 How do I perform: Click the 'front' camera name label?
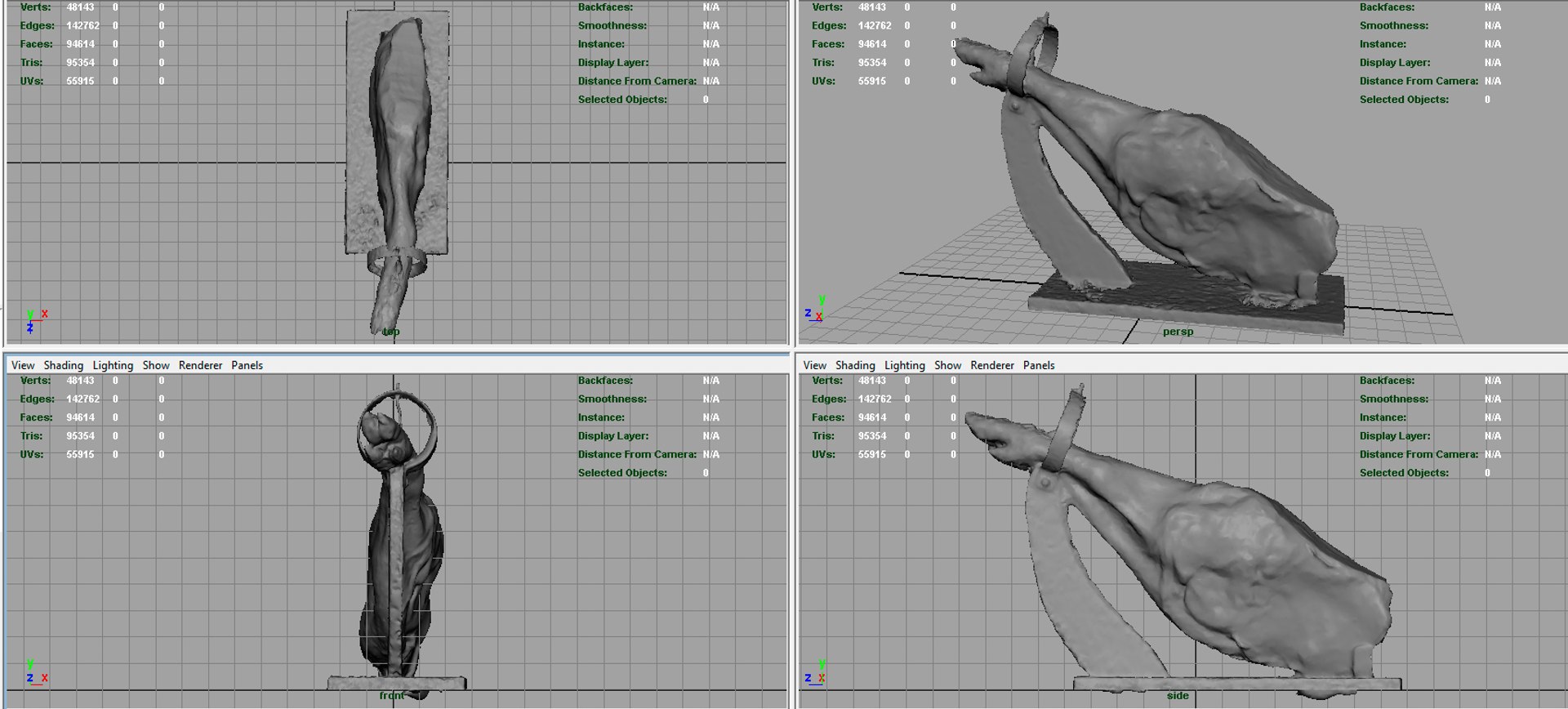coord(392,696)
